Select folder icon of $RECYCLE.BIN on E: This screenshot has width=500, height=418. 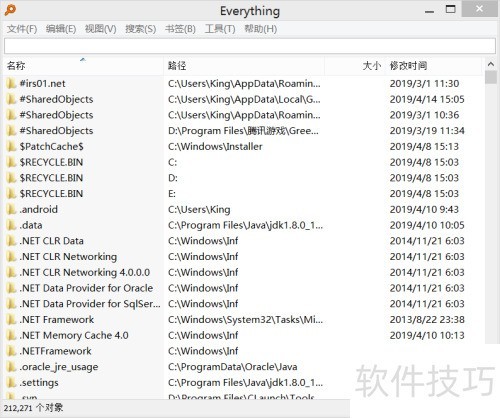point(11,193)
